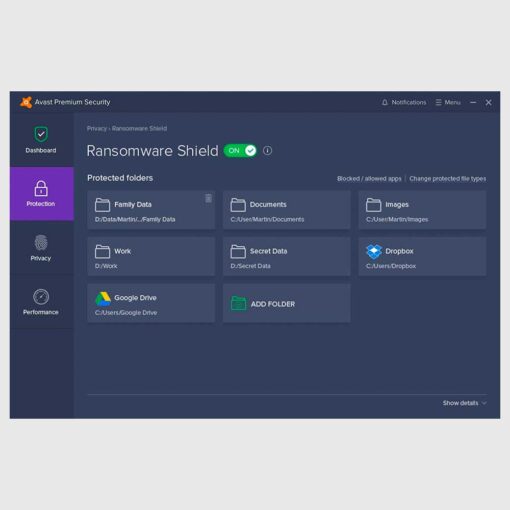Click Show details link text

point(461,403)
